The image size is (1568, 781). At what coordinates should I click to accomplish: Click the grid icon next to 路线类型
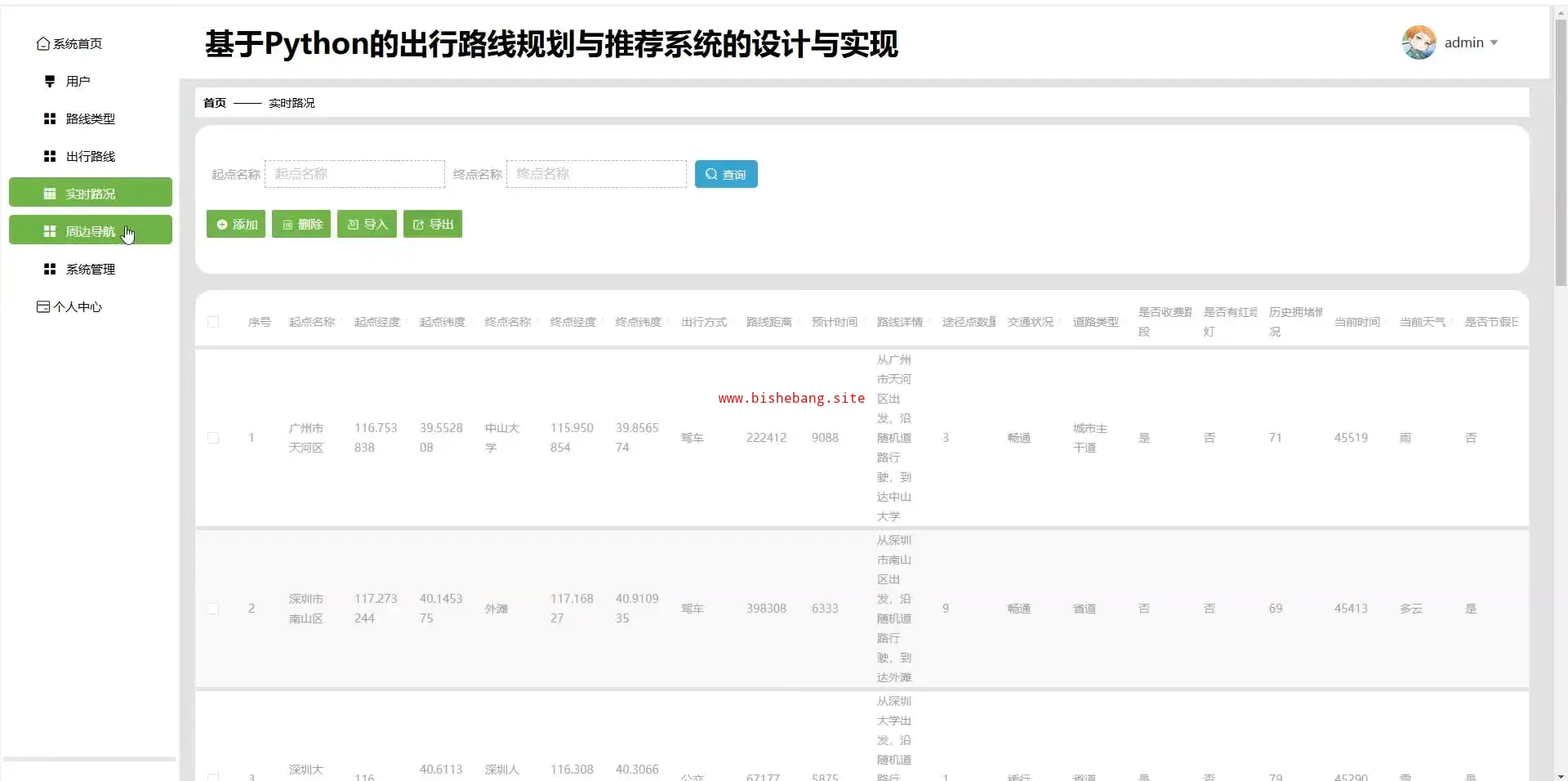tap(50, 119)
